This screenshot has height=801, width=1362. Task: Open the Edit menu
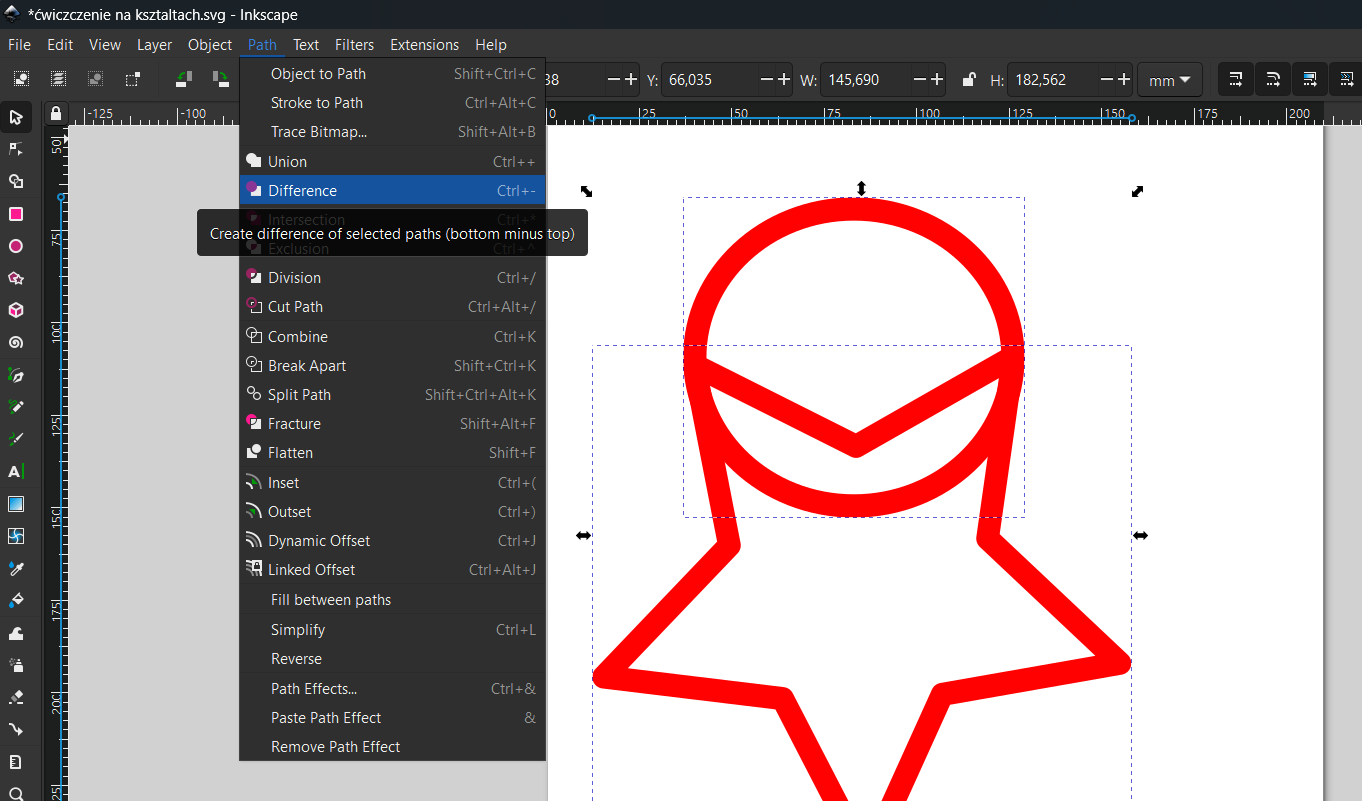pyautogui.click(x=60, y=44)
